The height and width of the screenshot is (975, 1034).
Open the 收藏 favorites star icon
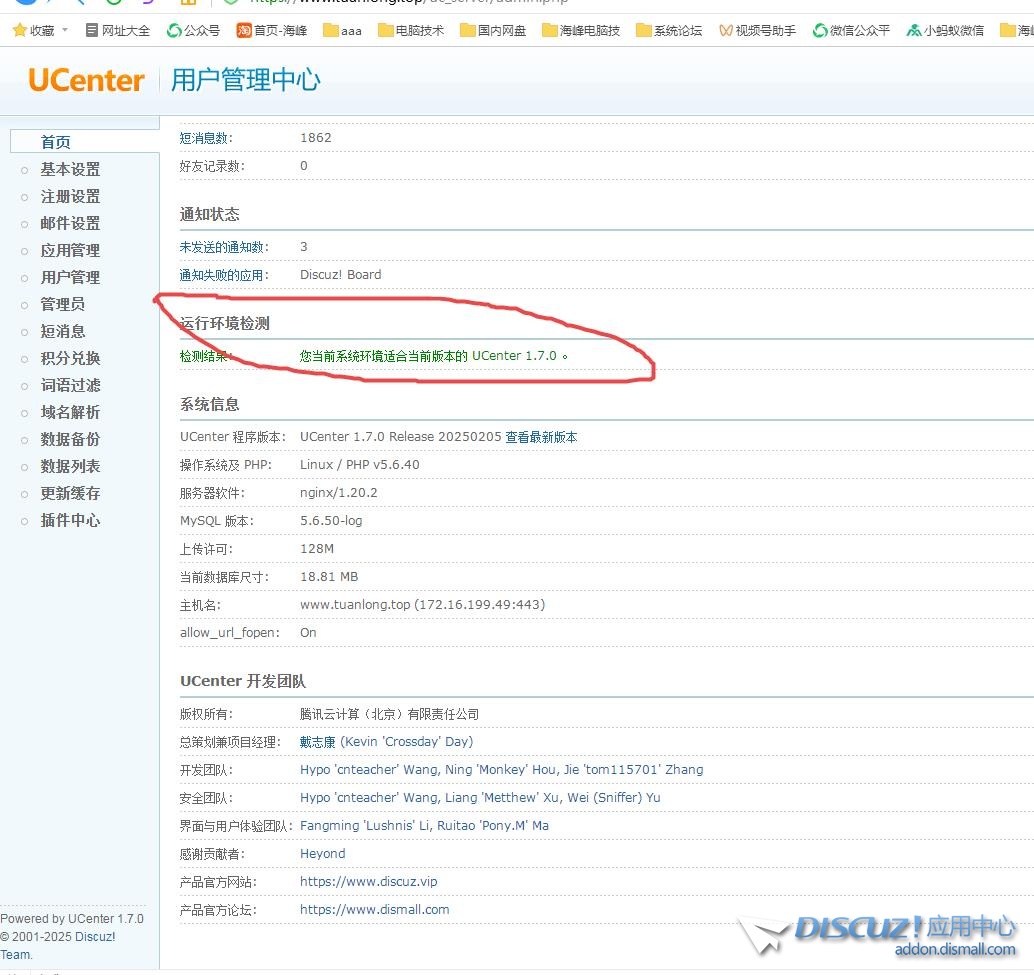20,30
